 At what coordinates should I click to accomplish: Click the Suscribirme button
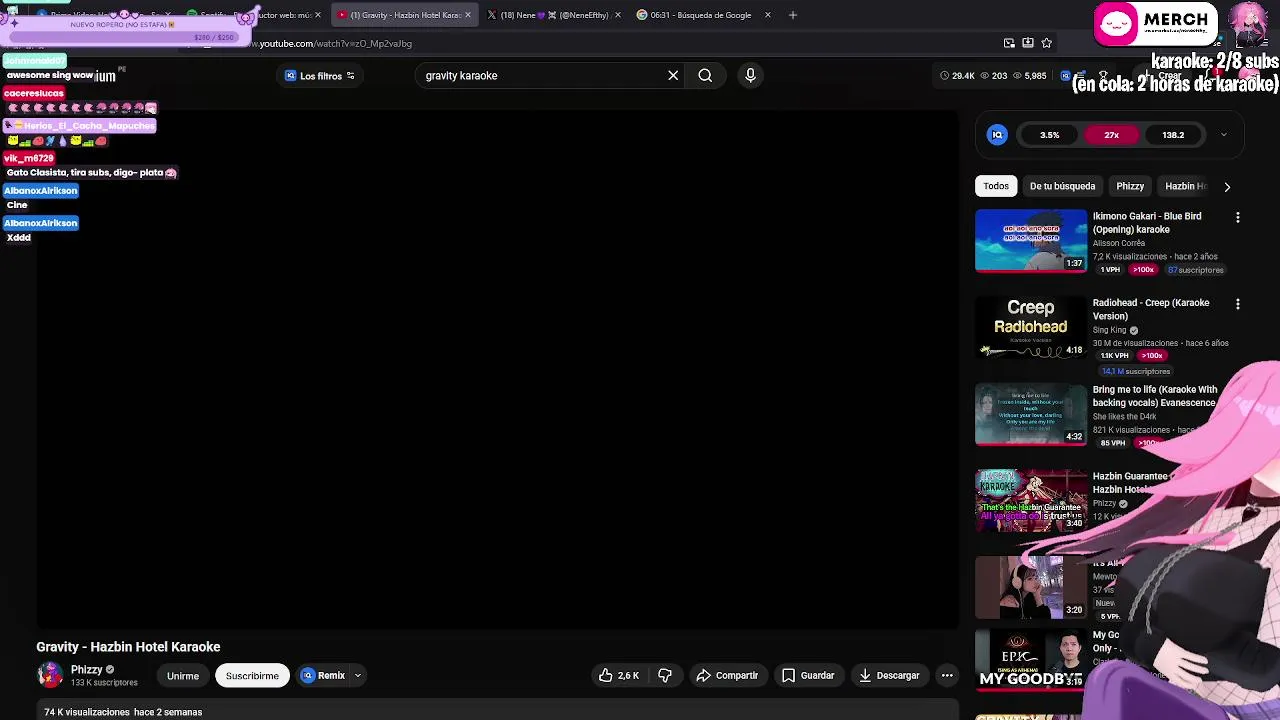click(x=252, y=676)
